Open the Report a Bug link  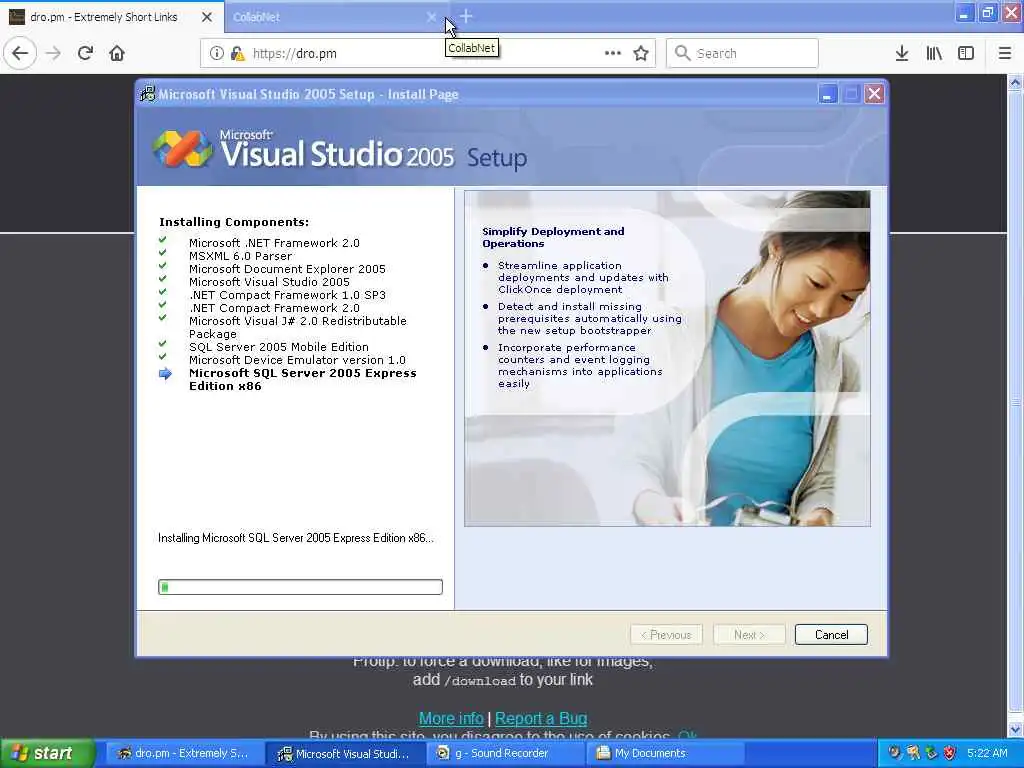pyautogui.click(x=541, y=718)
